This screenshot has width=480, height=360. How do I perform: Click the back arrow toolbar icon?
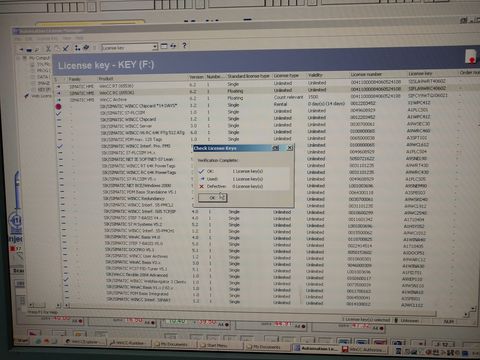[x=21, y=50]
